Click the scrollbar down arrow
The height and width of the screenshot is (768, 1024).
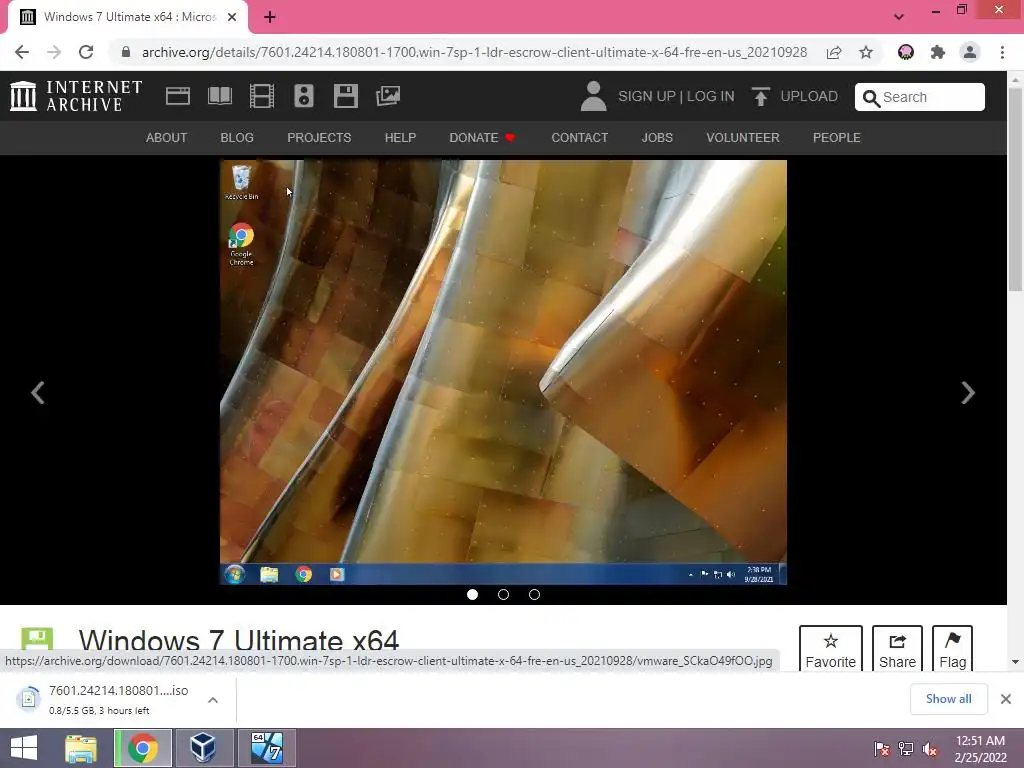(x=1015, y=662)
